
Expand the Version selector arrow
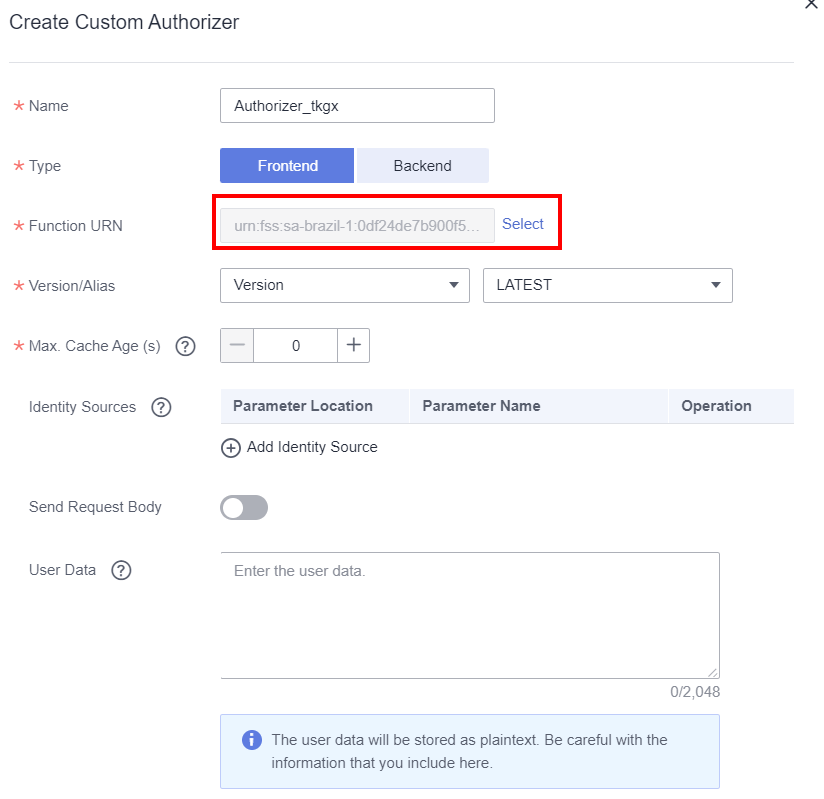coord(456,285)
